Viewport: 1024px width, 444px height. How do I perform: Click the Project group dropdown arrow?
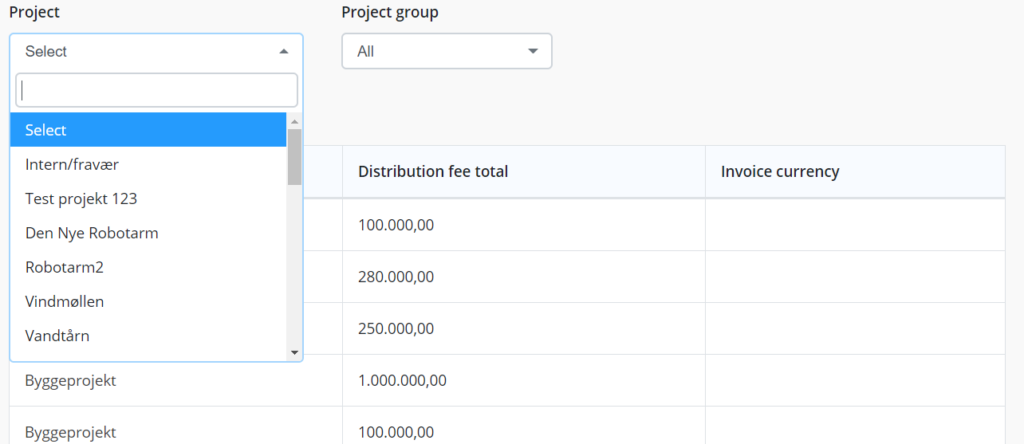[533, 51]
